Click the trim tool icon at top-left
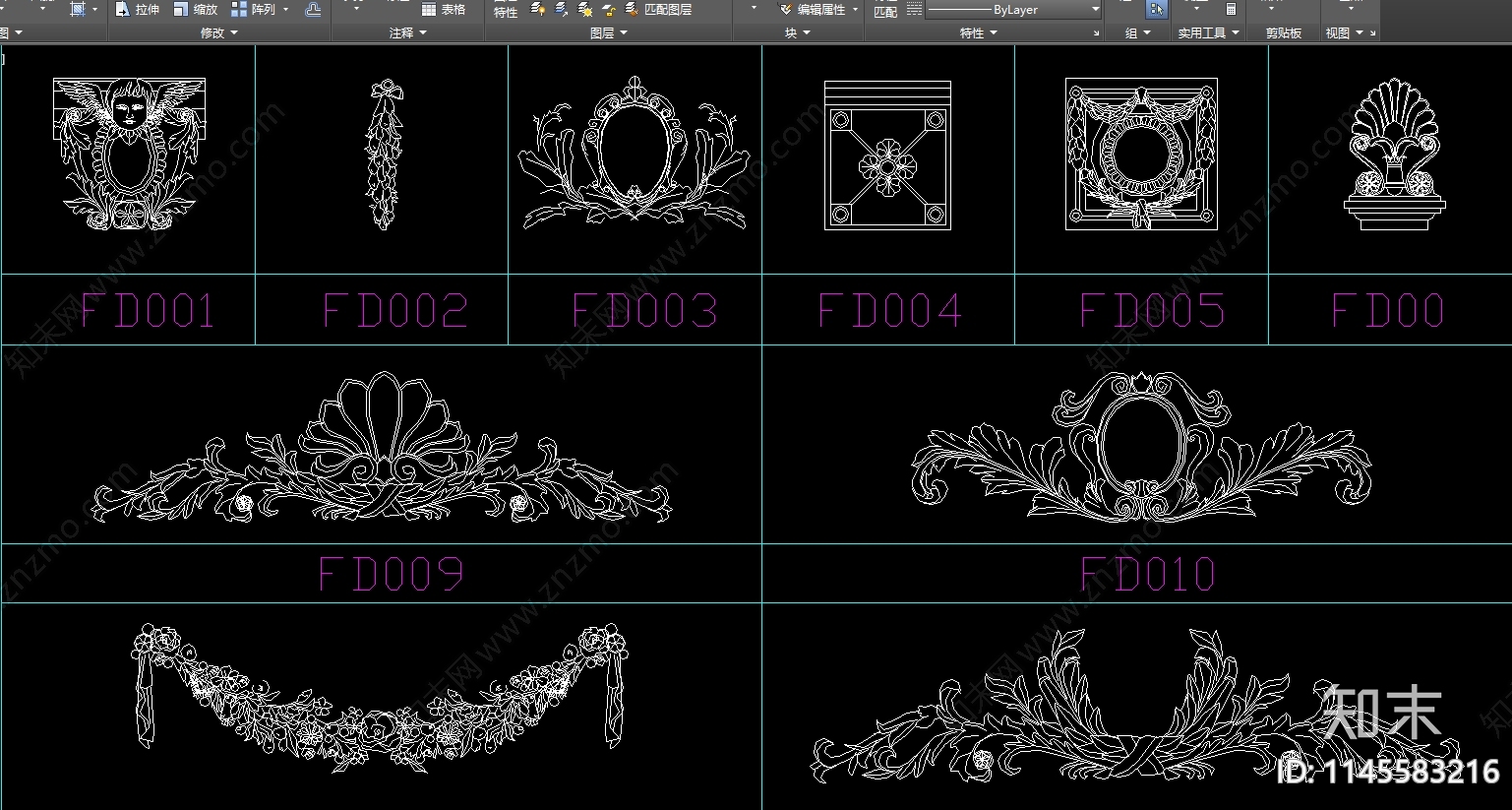 [x=78, y=10]
